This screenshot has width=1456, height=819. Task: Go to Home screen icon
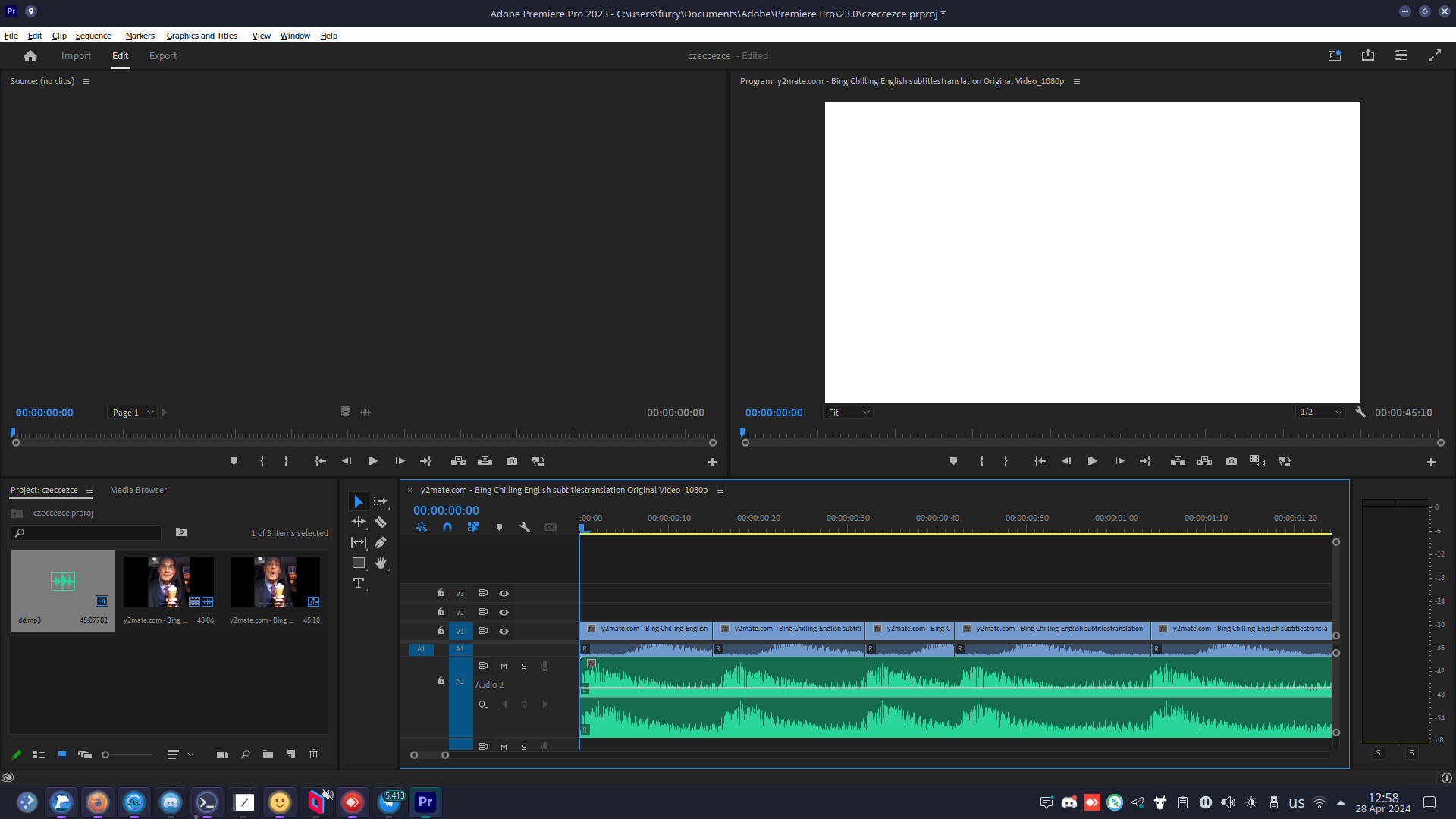click(x=30, y=56)
